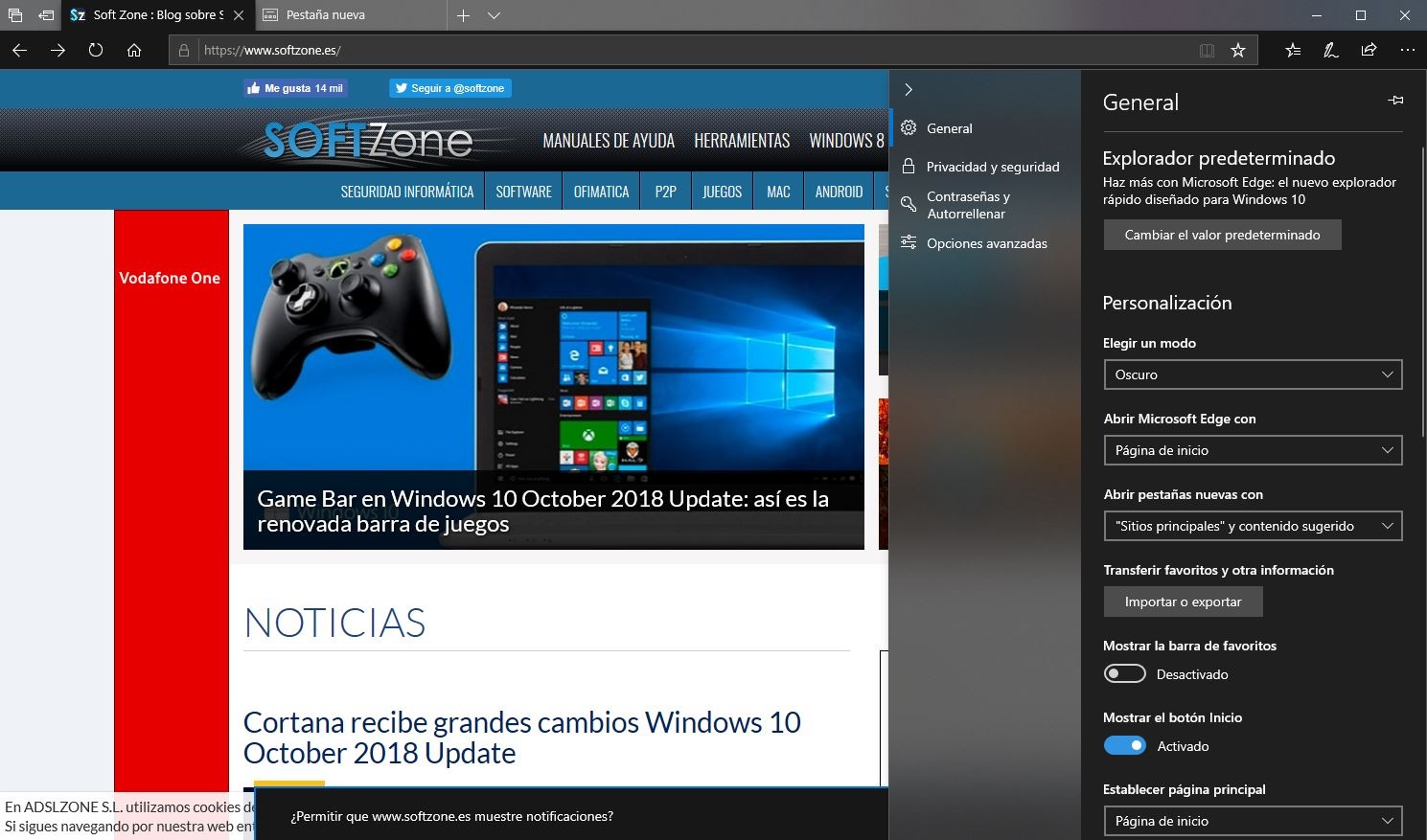This screenshot has height=840, width=1427.
Task: Go to MAC category
Action: click(x=778, y=192)
